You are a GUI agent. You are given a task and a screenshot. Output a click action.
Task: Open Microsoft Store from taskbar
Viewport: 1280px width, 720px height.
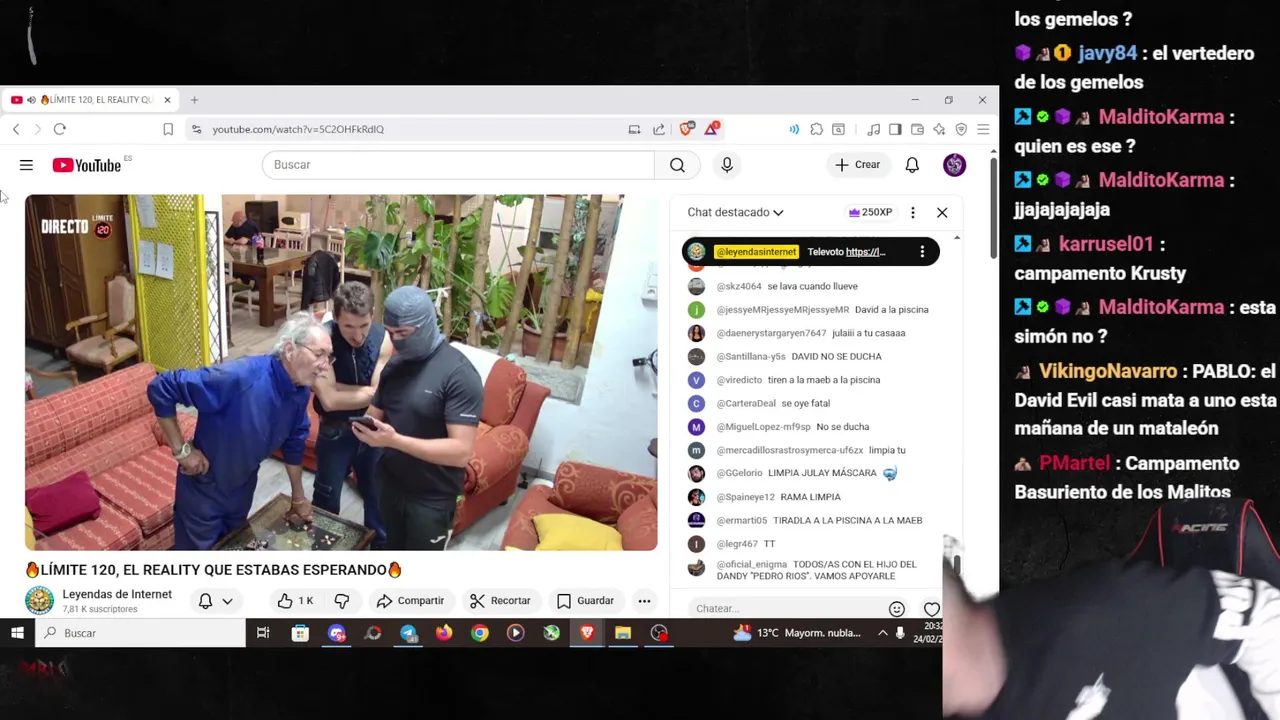300,633
